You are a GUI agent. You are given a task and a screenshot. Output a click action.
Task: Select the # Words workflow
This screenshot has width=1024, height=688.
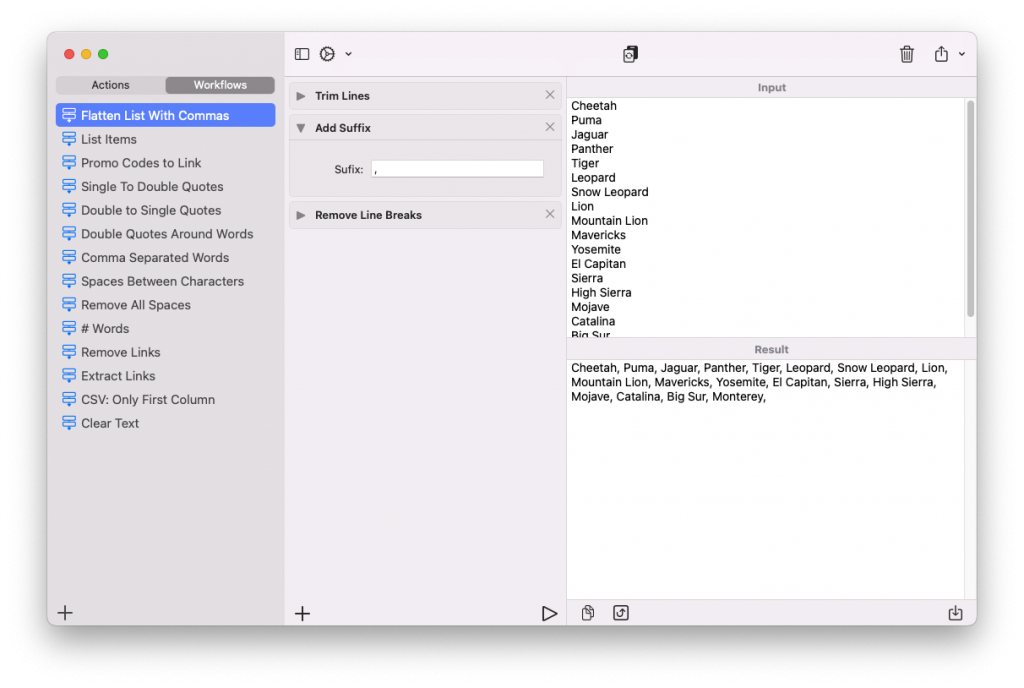tap(165, 328)
